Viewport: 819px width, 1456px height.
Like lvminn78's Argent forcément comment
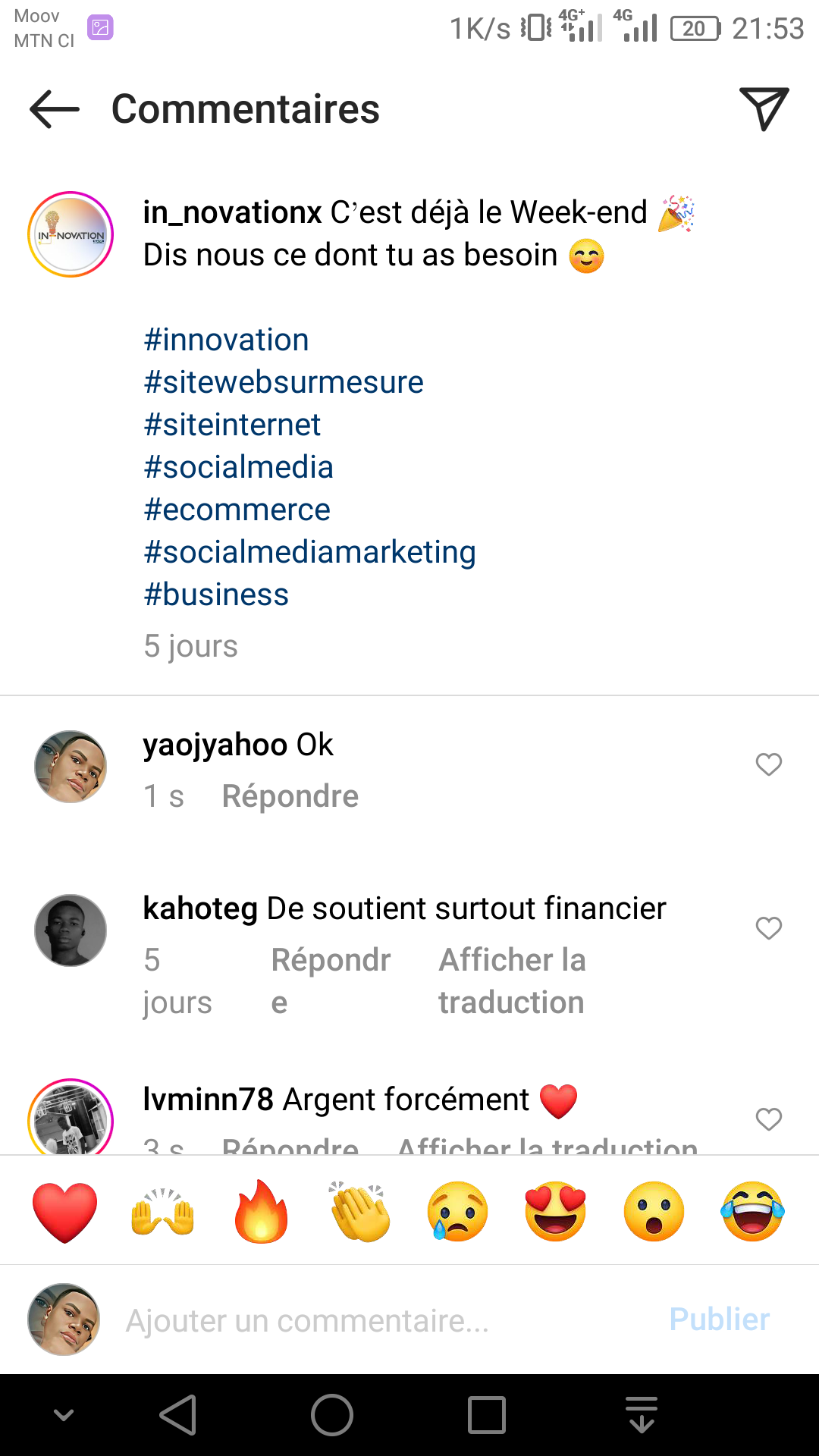768,1119
